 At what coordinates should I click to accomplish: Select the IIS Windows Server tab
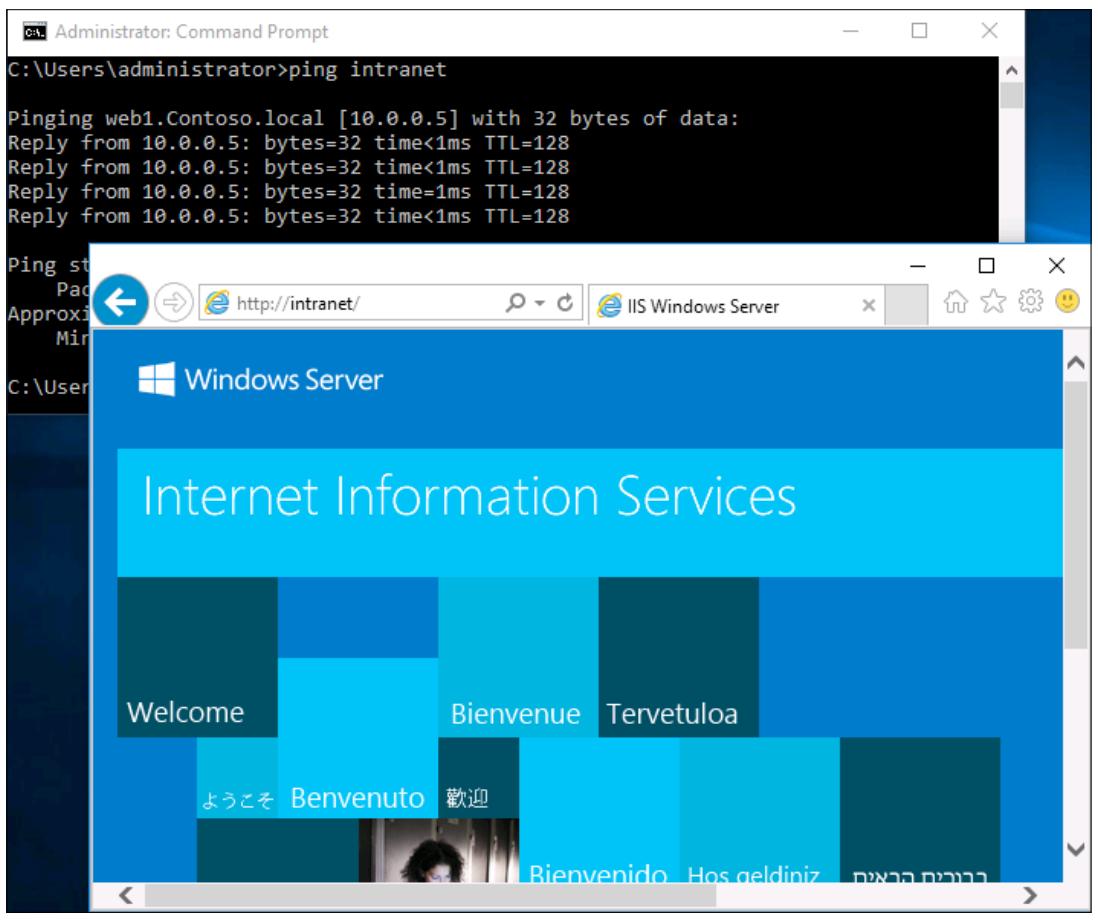pos(737,306)
